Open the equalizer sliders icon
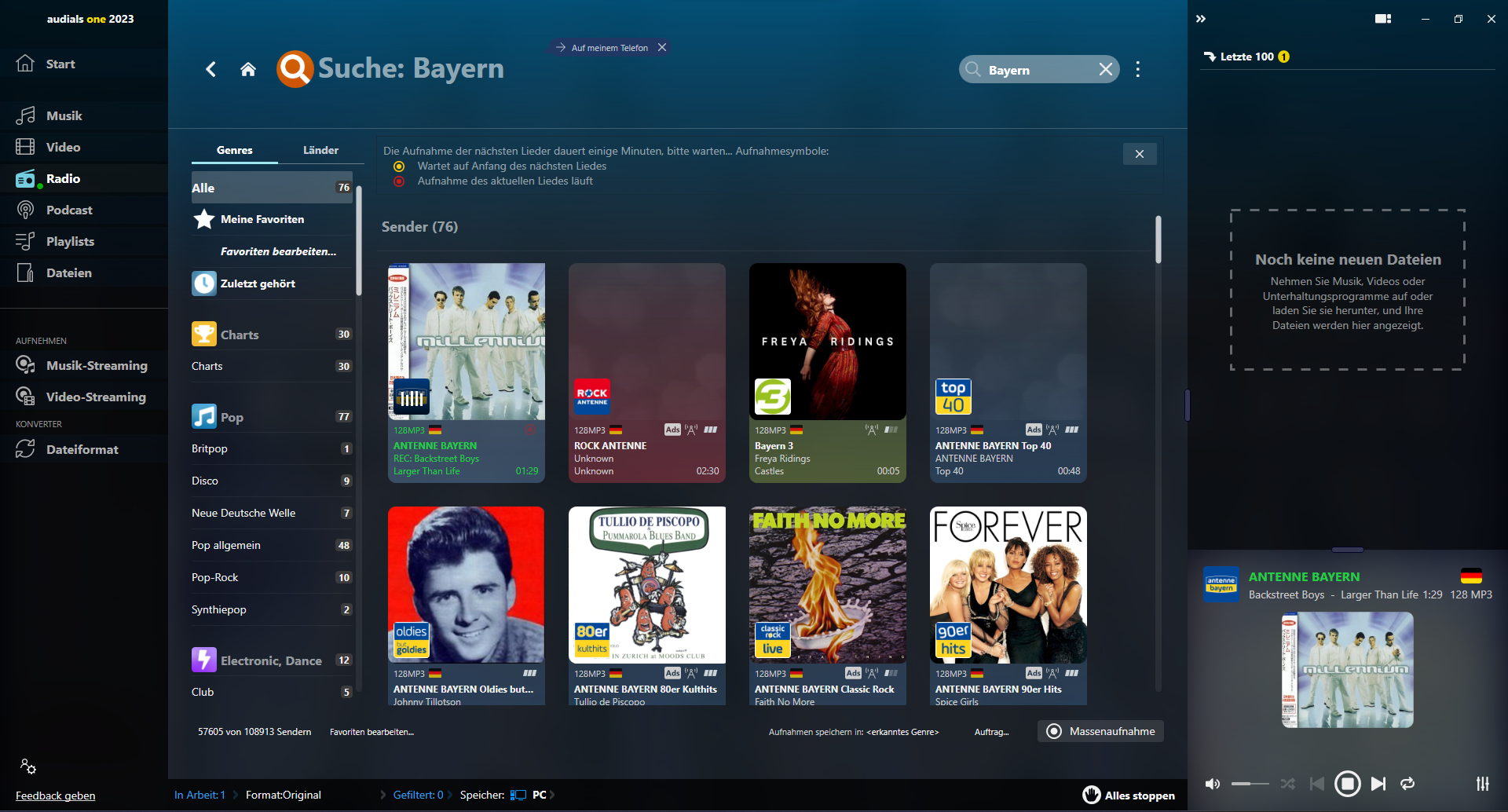Screen dimensions: 1508x812 tap(1482, 784)
